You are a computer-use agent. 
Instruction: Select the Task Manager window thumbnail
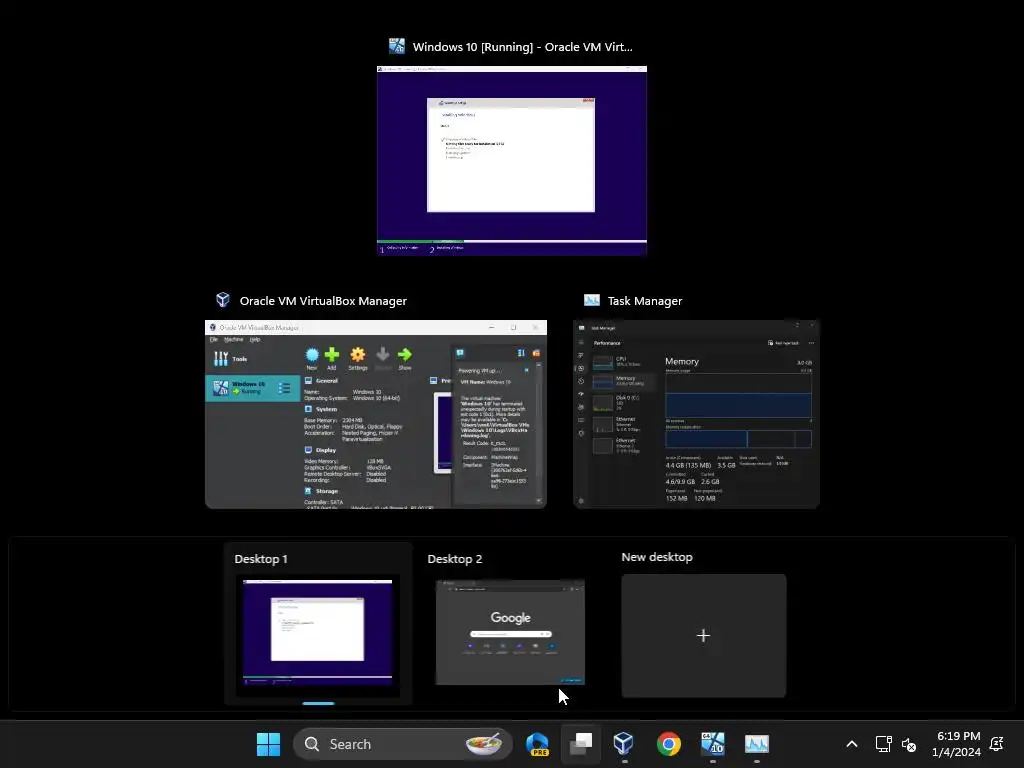(x=696, y=414)
